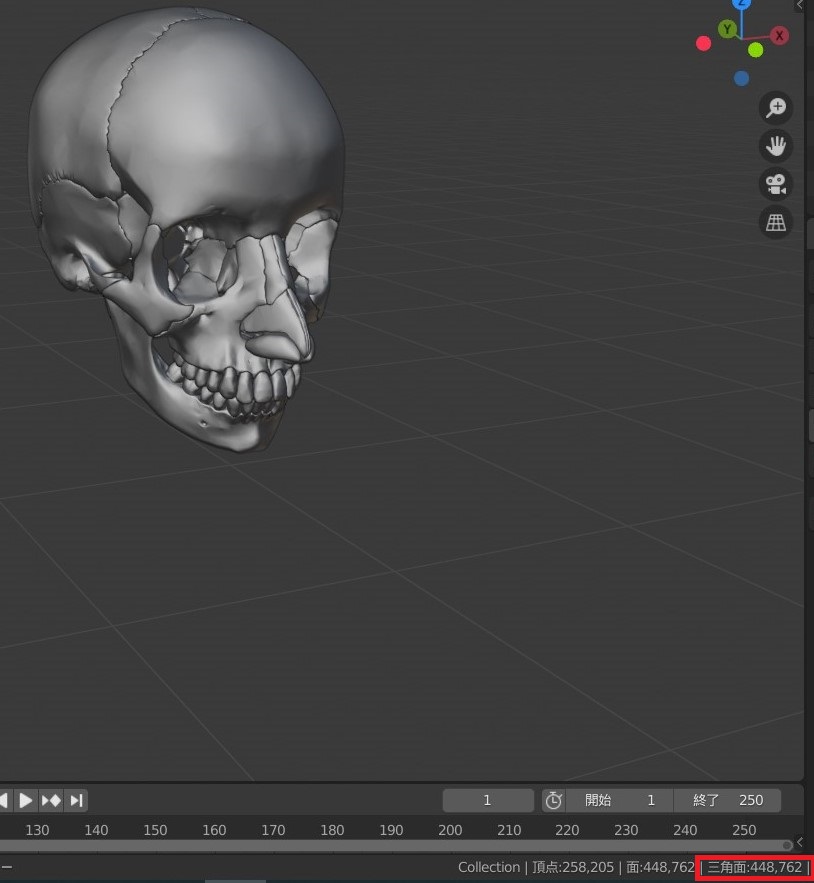
Task: Click the zoom in/out viewport icon
Action: click(776, 108)
